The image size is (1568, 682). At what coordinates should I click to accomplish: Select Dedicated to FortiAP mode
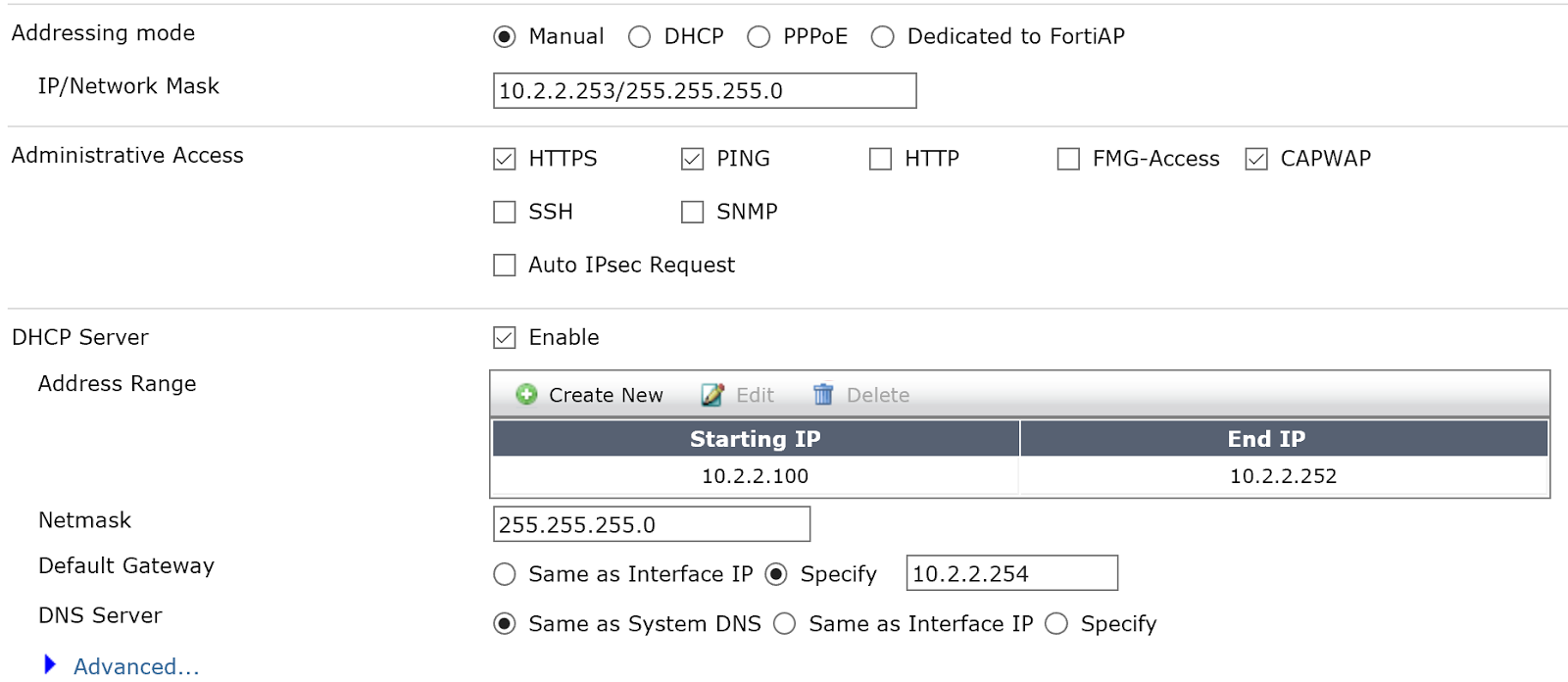coord(883,37)
